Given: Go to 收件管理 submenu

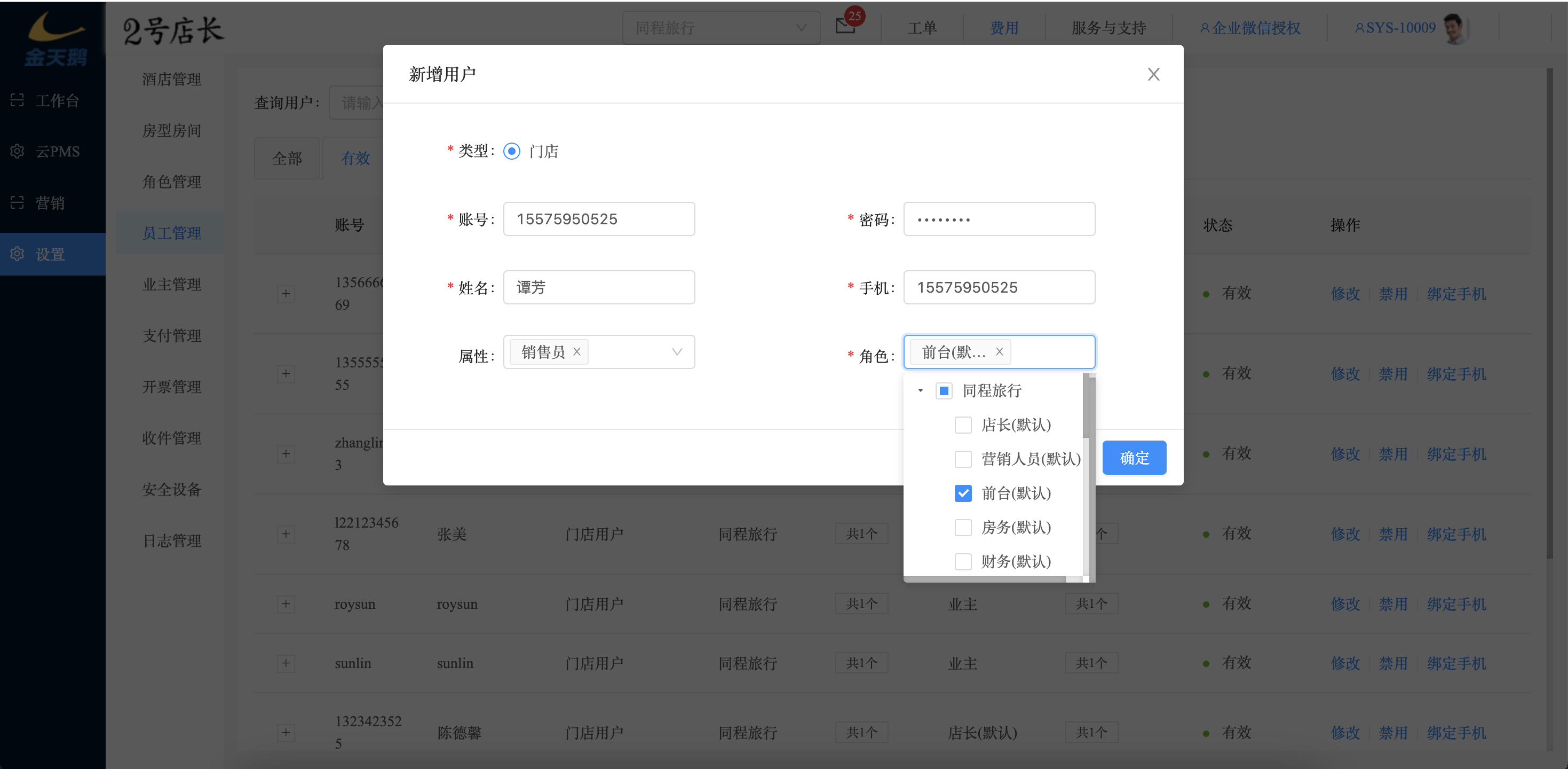Looking at the screenshot, I should [x=171, y=438].
